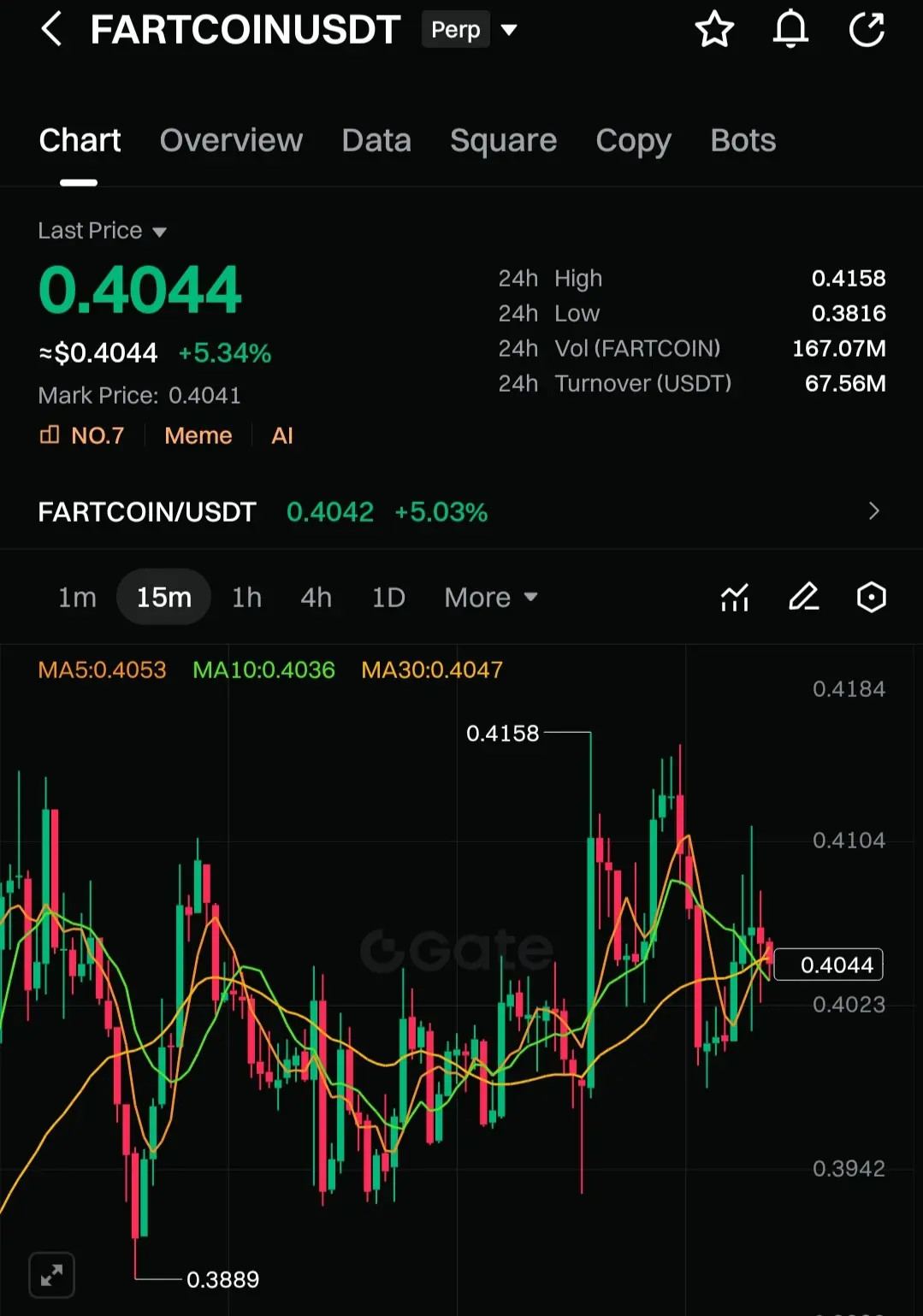Select the 1h timeframe
This screenshot has width=923, height=1316.
pyautogui.click(x=246, y=597)
